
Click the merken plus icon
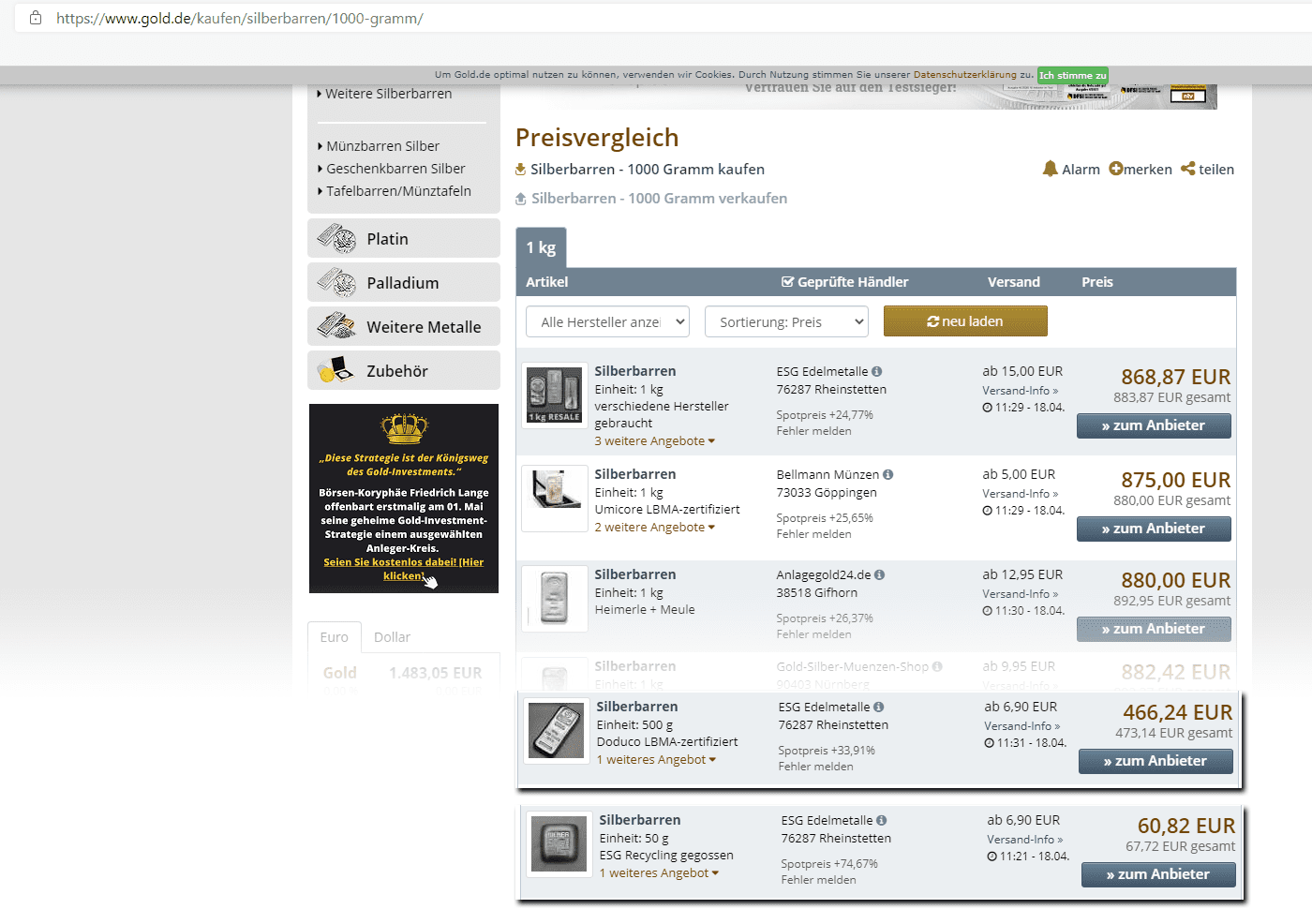pos(1115,169)
